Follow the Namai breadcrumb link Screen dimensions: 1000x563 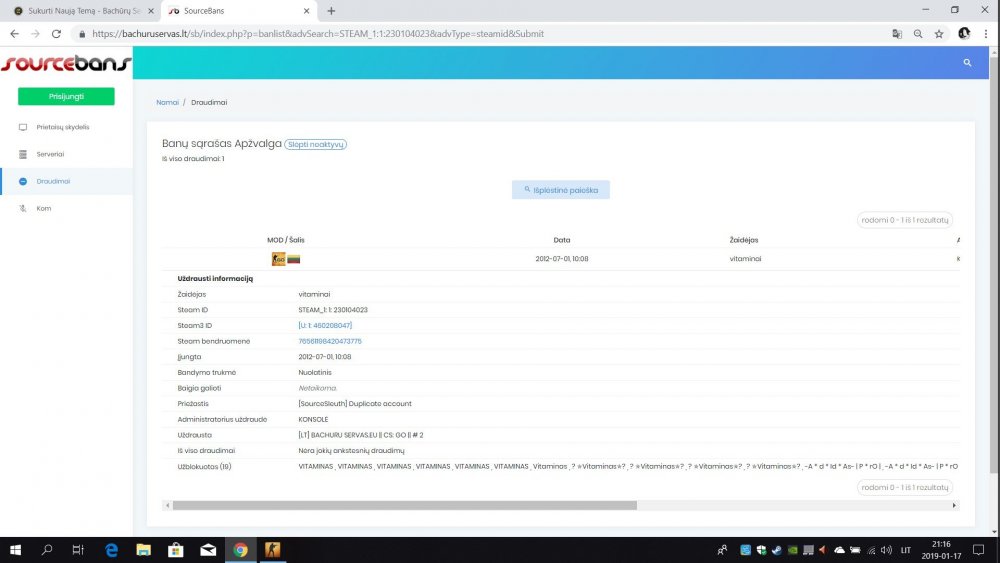[167, 102]
